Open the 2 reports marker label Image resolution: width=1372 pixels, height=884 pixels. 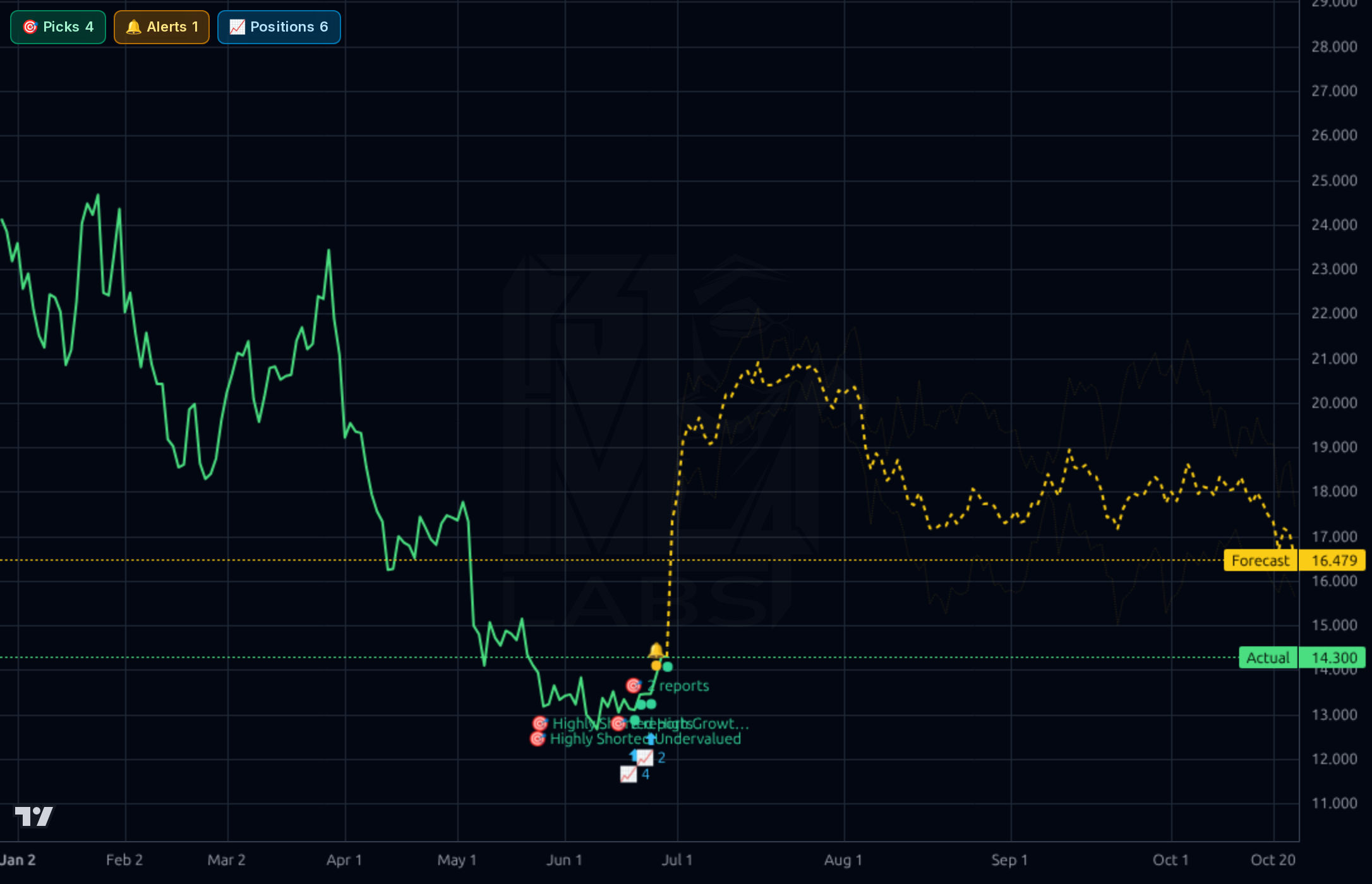pos(678,686)
